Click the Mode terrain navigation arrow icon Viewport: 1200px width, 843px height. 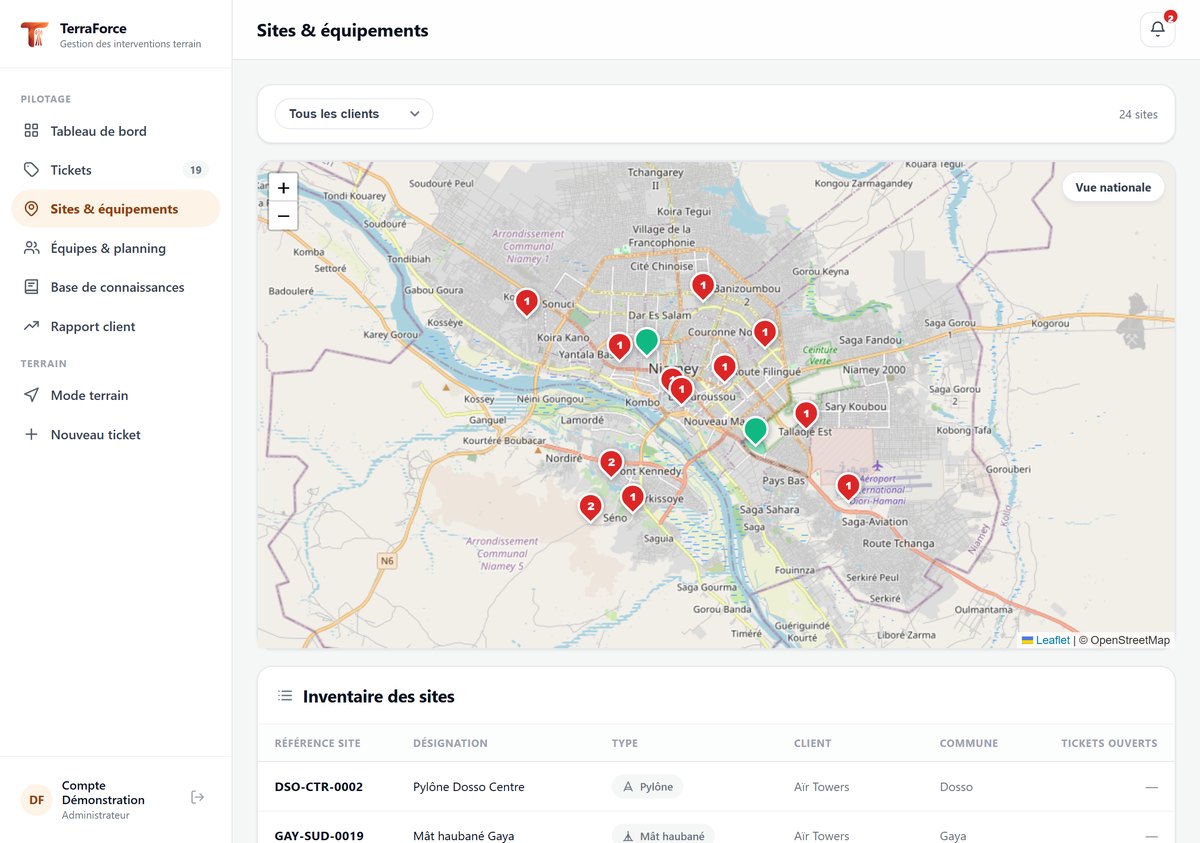click(31, 395)
